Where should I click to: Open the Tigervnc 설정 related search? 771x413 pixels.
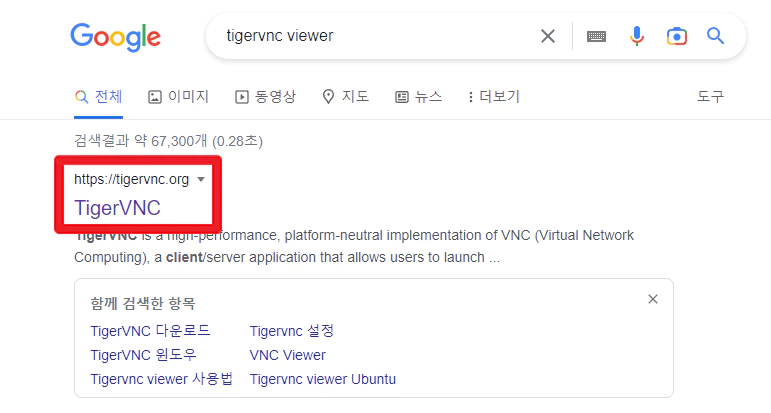click(292, 331)
